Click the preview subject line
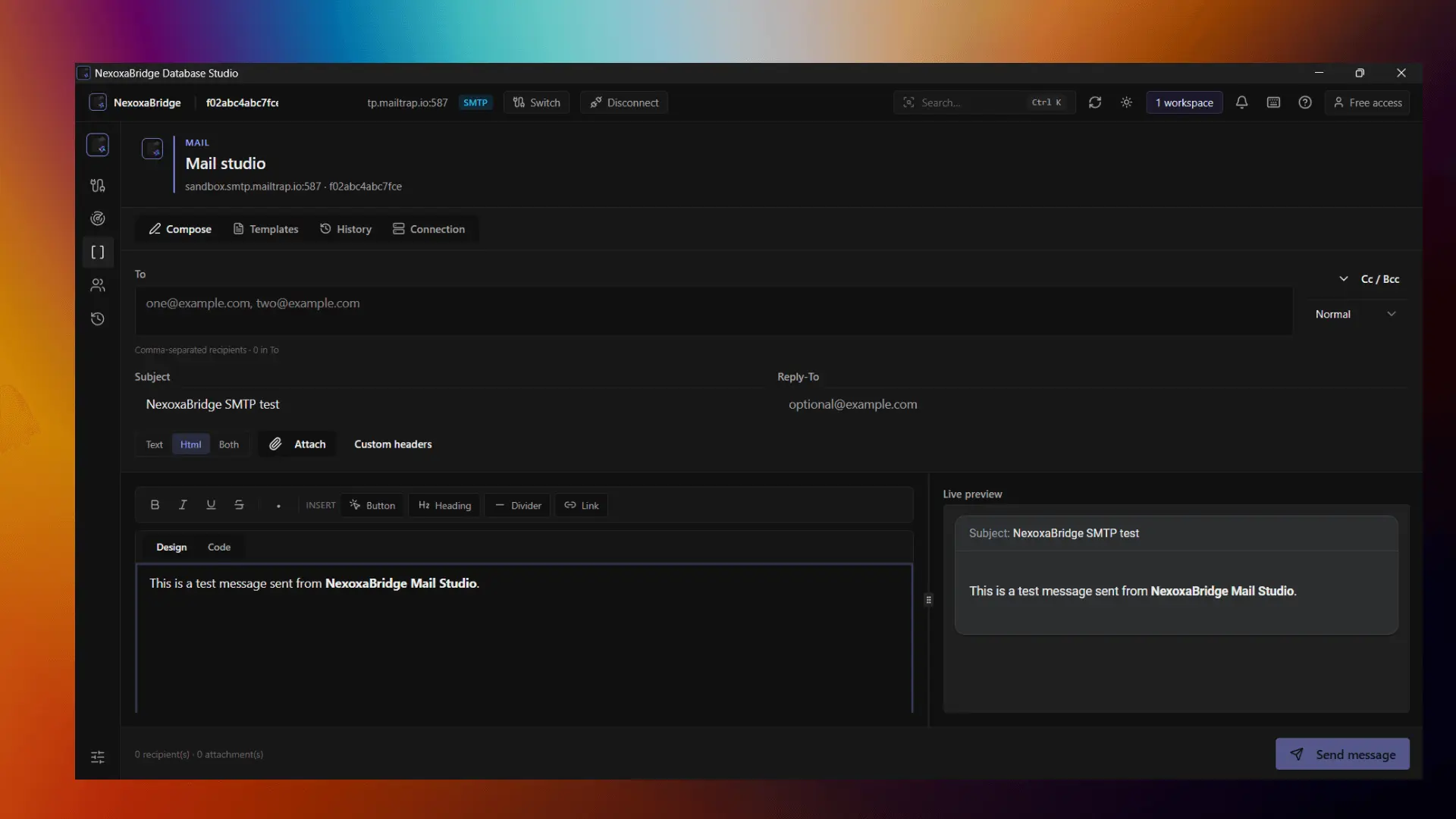The image size is (1456, 819). point(1053,533)
